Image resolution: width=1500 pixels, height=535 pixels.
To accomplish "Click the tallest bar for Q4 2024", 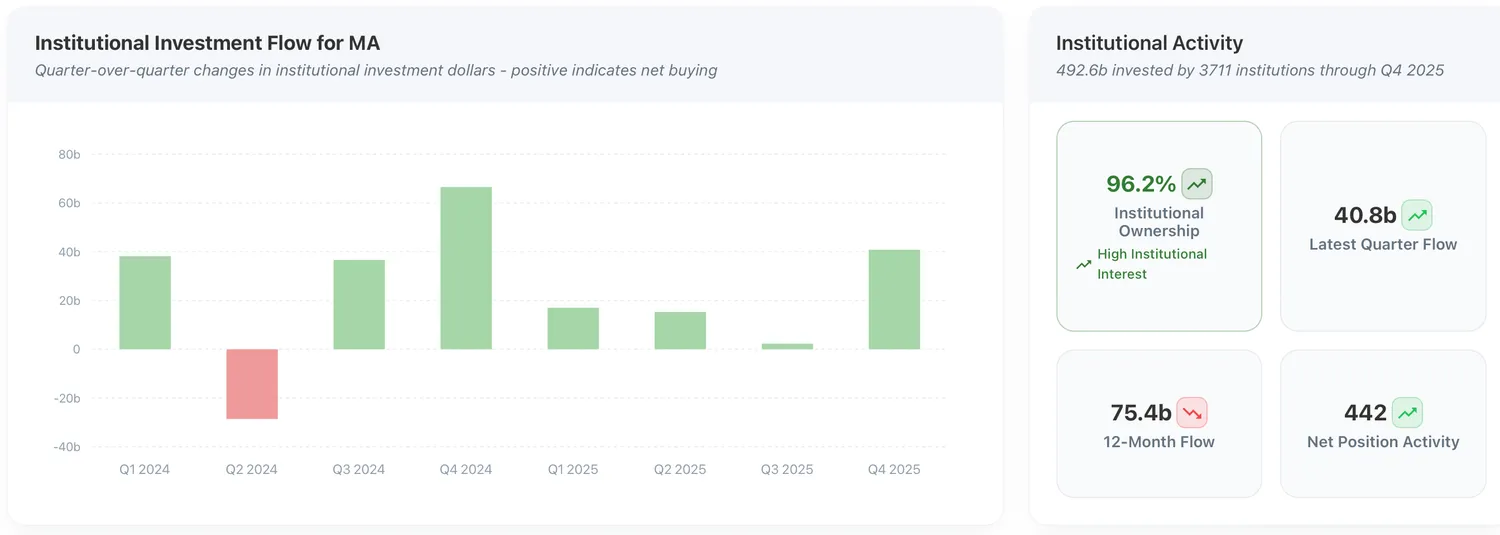I will [466, 268].
